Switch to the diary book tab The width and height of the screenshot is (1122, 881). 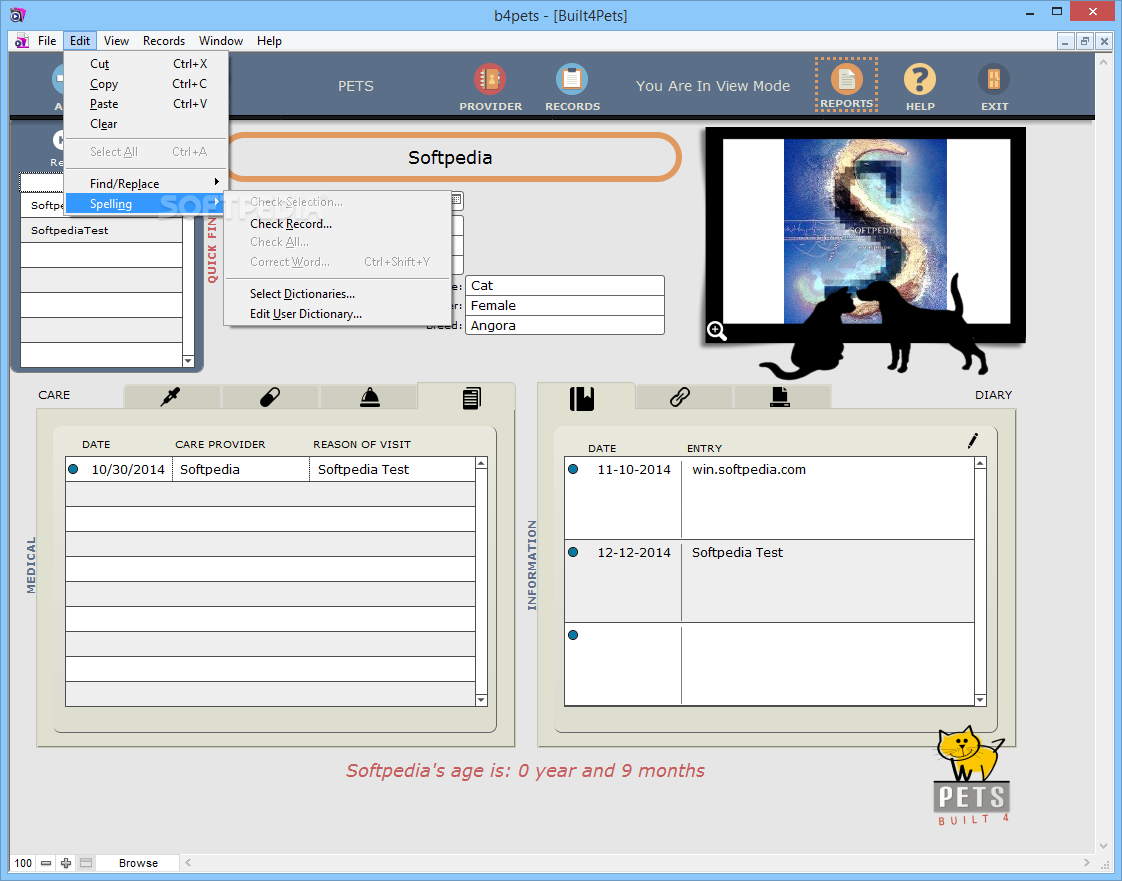tap(582, 398)
